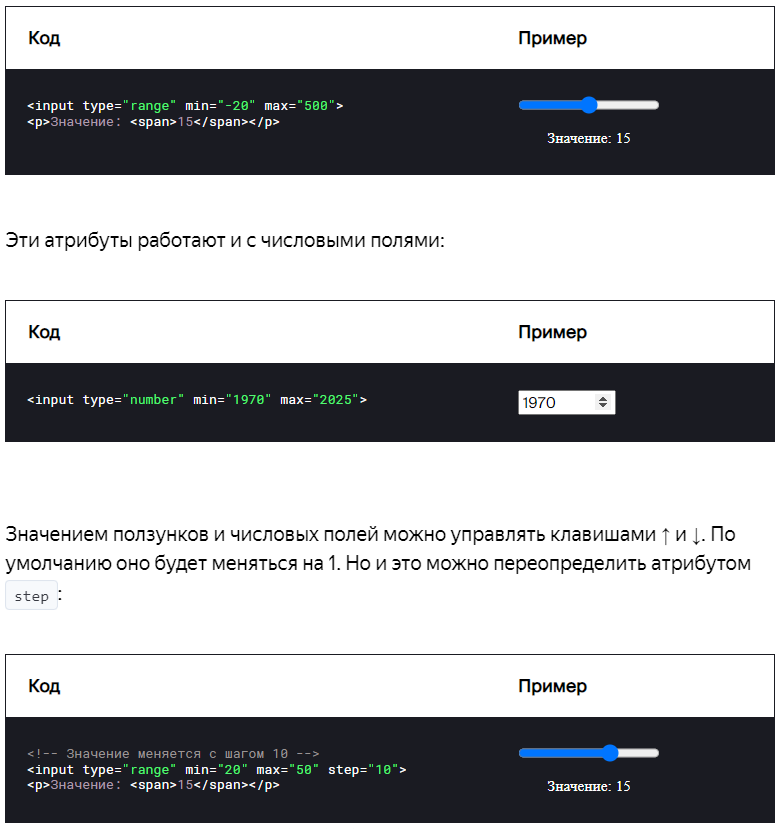Viewport: 781px width, 830px height.
Task: Click inside the number field showing 1970
Action: point(556,402)
